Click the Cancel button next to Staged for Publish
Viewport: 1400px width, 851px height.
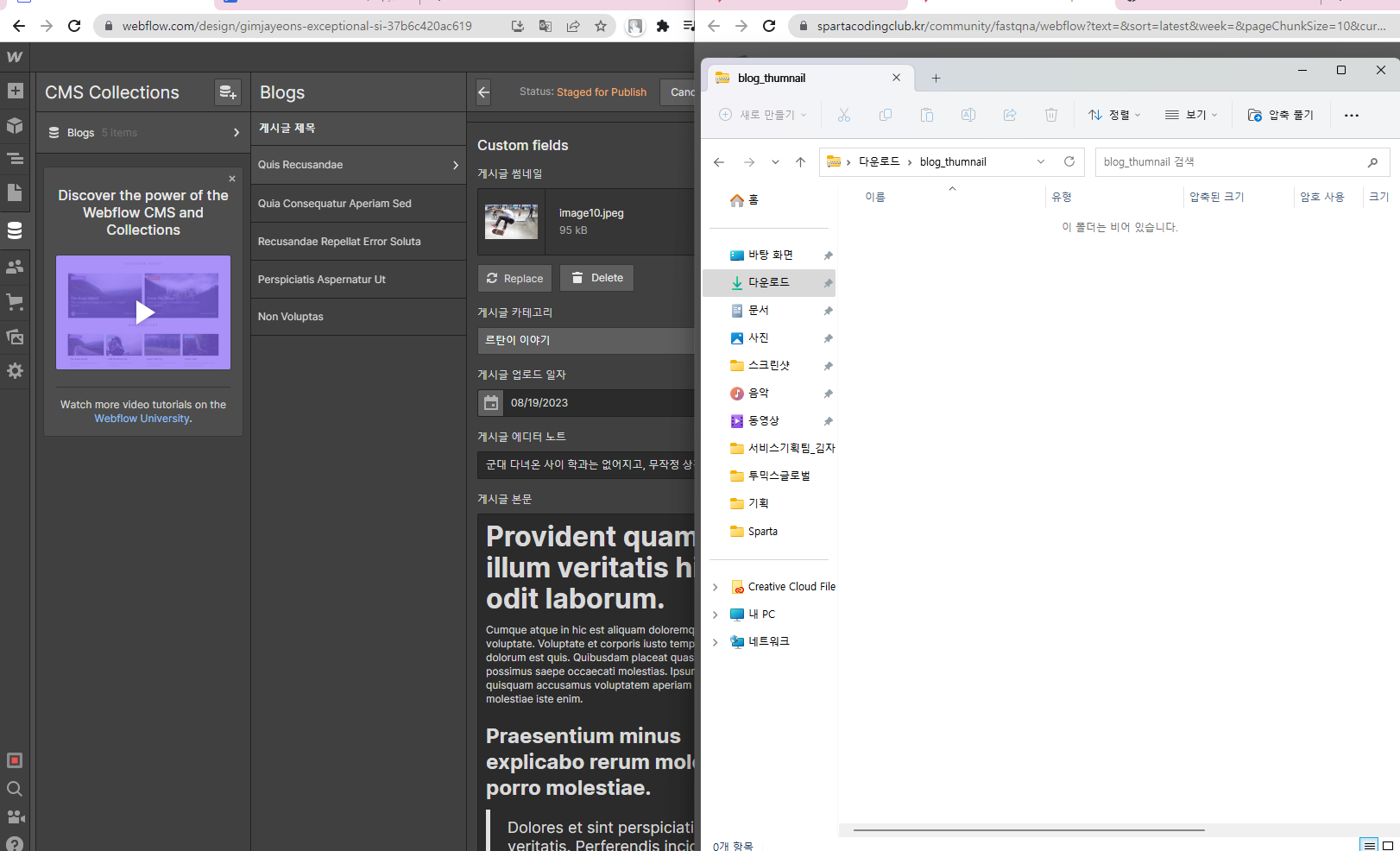point(678,91)
